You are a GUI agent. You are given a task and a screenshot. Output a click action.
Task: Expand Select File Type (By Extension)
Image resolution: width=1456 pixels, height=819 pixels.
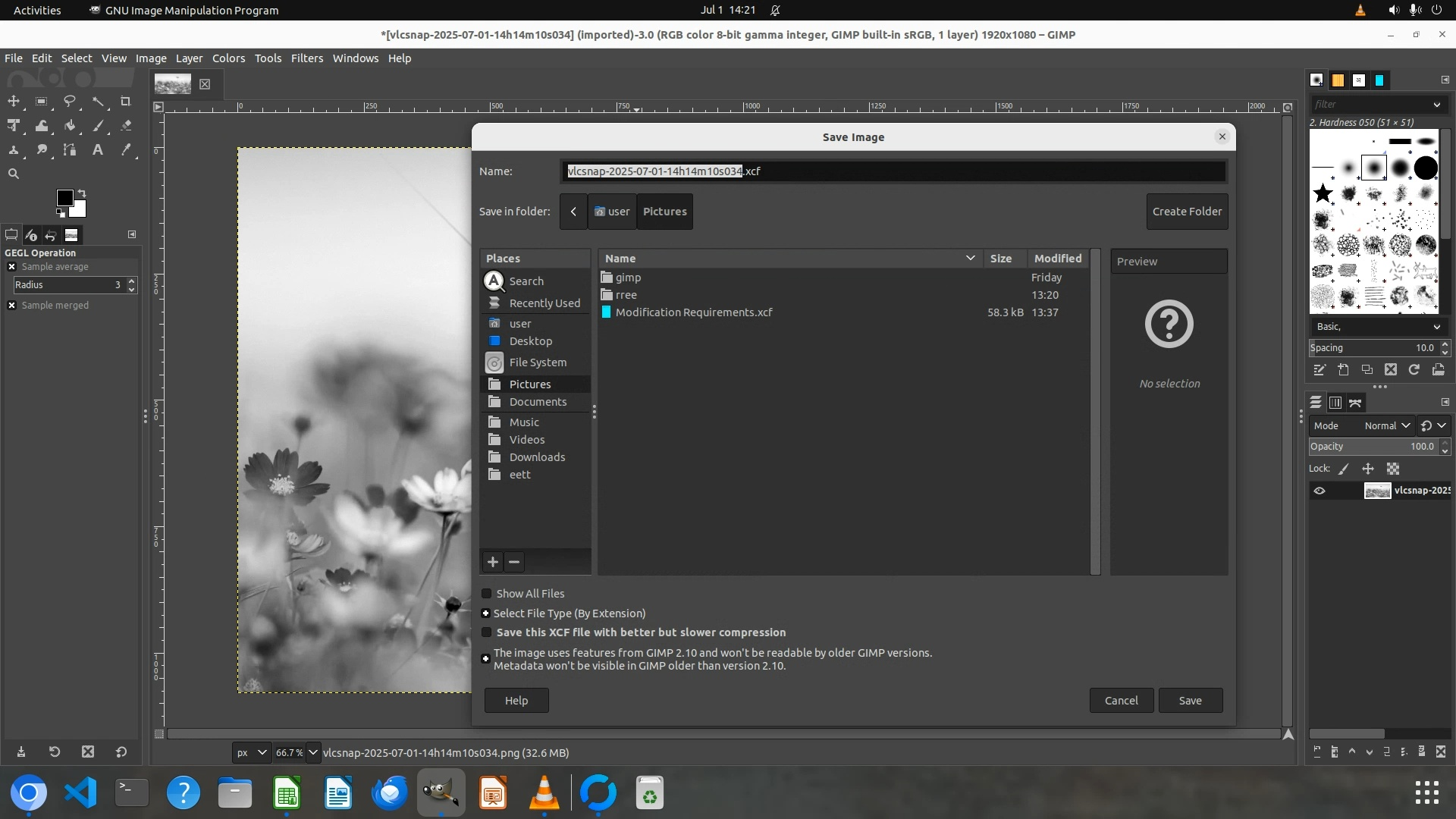coord(486,613)
